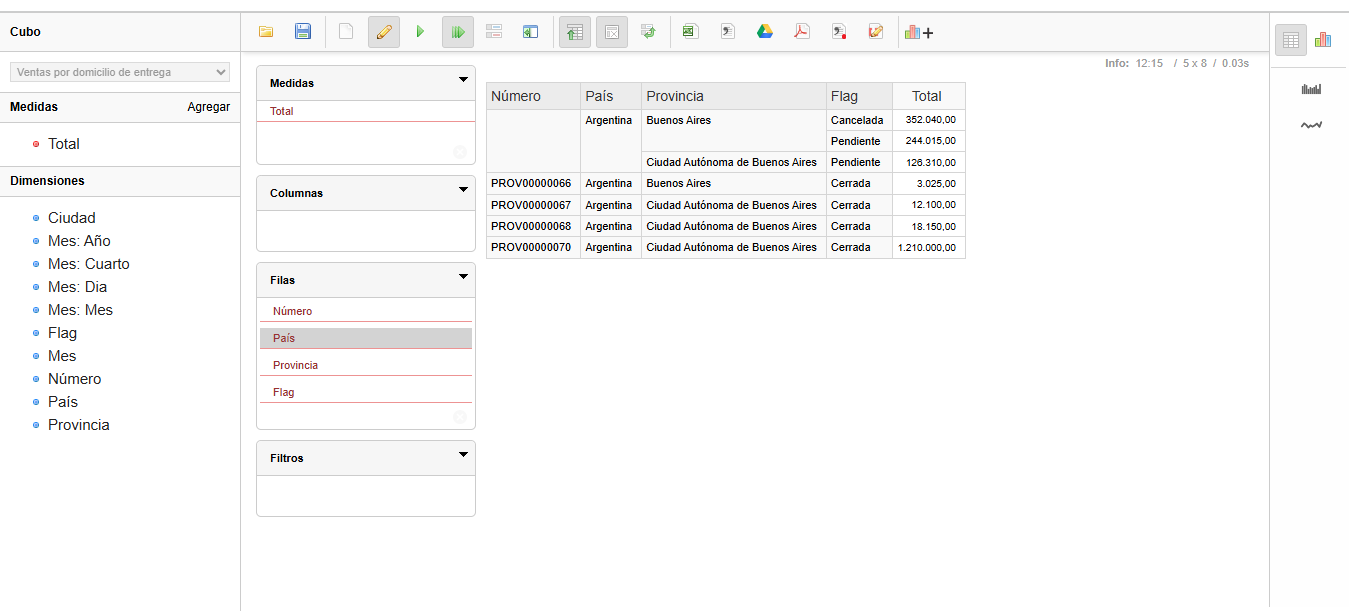The height and width of the screenshot is (611, 1349).
Task: Switch to chart view mode
Action: 1323,40
